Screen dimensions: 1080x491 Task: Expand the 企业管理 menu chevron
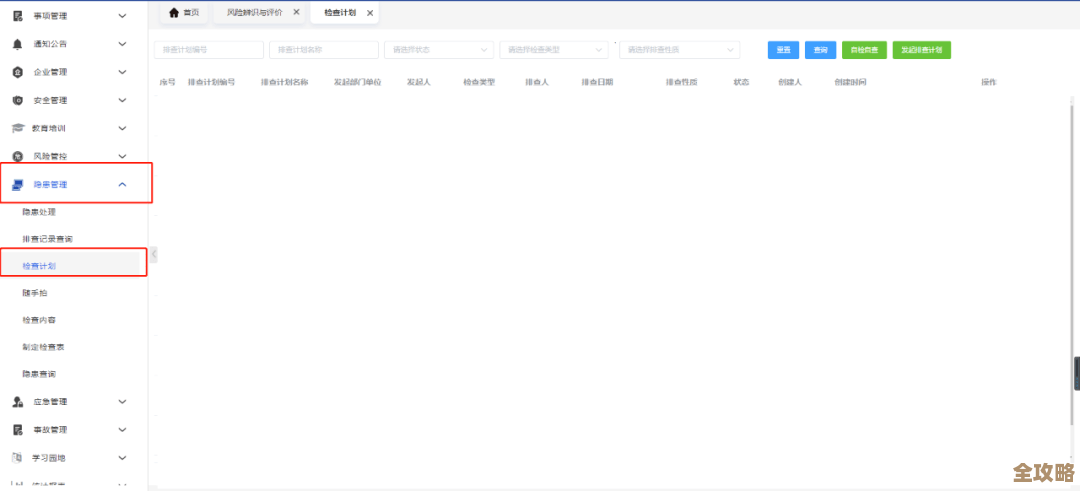pos(123,72)
